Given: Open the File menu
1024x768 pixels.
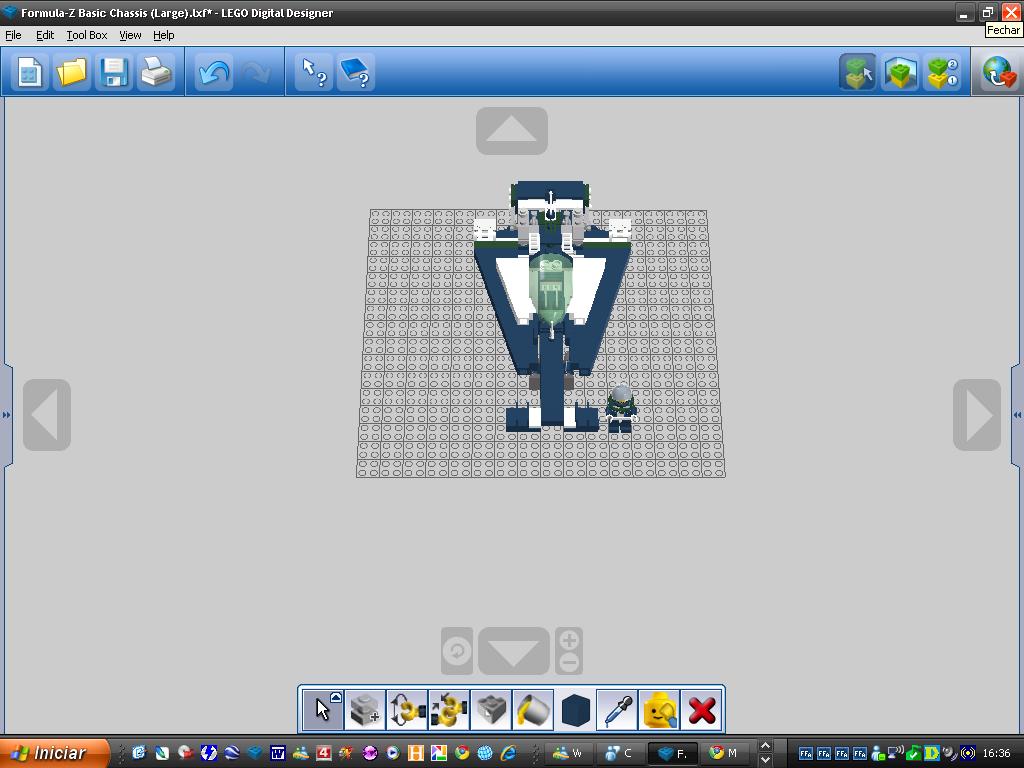Looking at the screenshot, I should 13,35.
